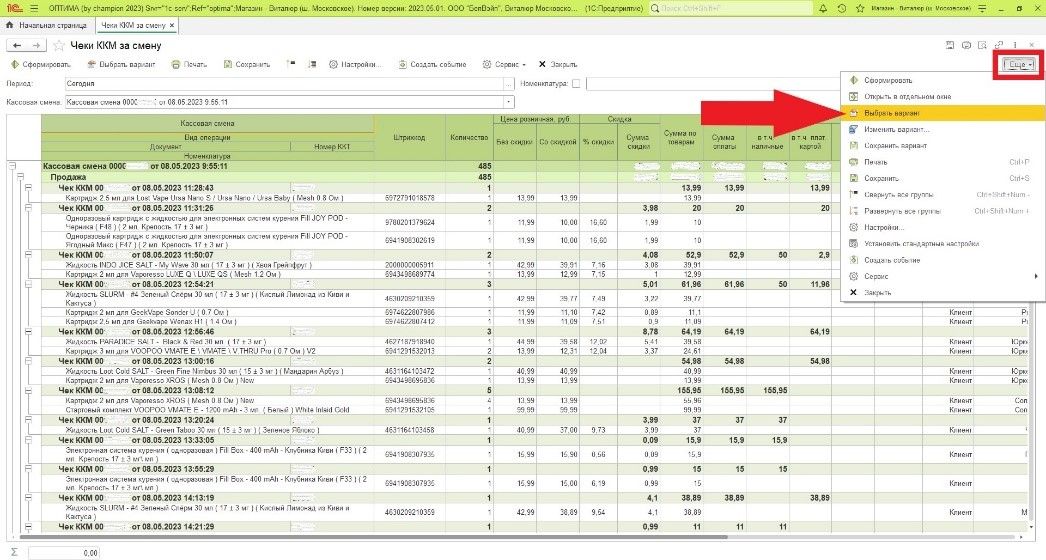1046x560 pixels.
Task: Click the get link icon near title
Action: point(998,46)
